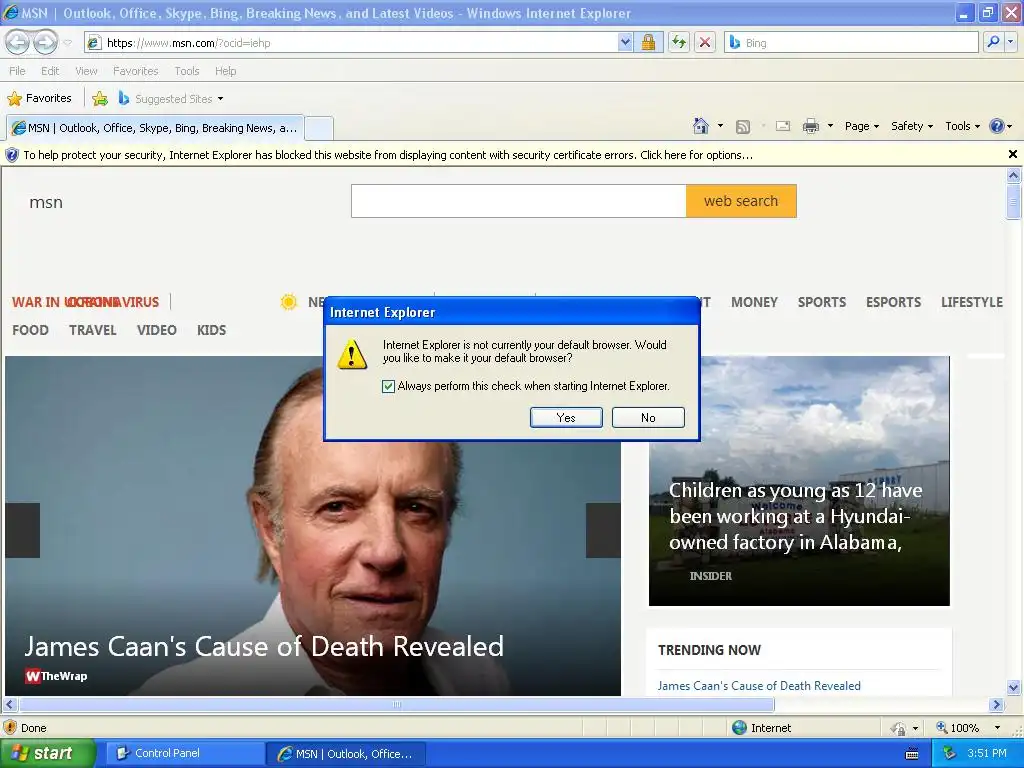
Task: Open the MONEY section link
Action: point(754,302)
